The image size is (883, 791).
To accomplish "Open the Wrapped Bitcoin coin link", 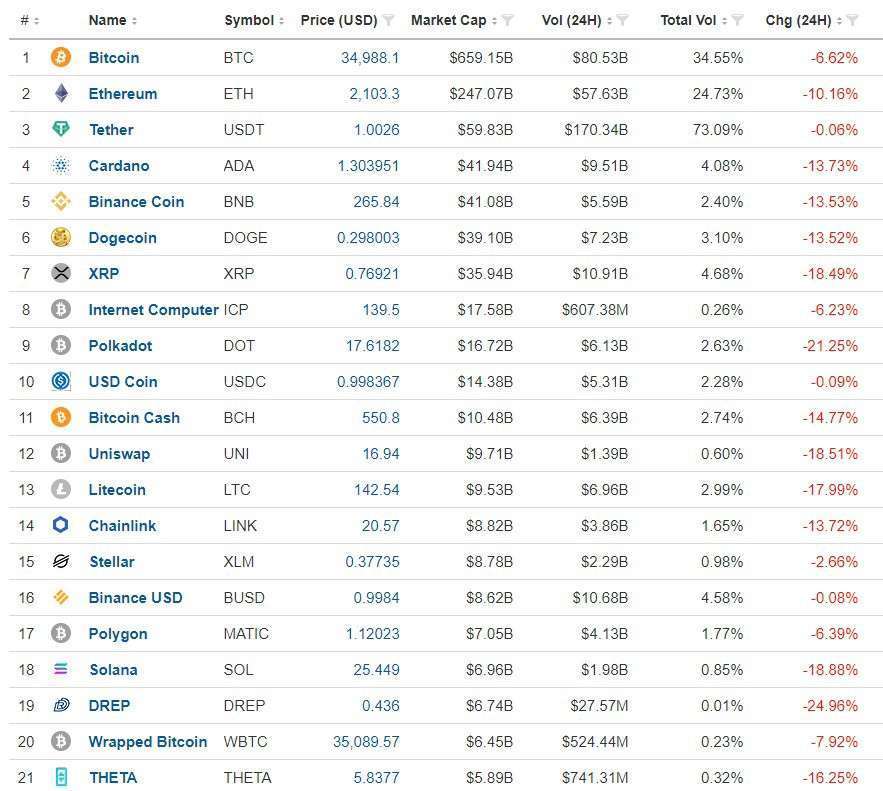I will (x=148, y=742).
